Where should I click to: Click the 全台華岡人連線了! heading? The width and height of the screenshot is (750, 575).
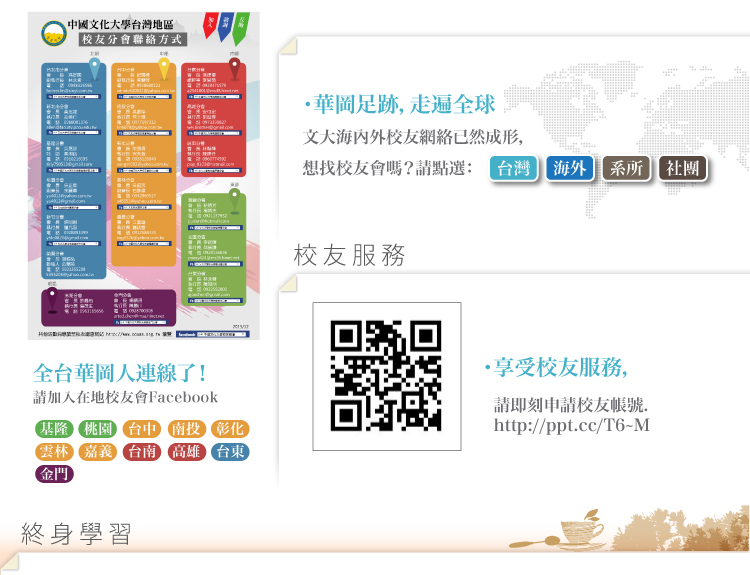click(x=120, y=373)
